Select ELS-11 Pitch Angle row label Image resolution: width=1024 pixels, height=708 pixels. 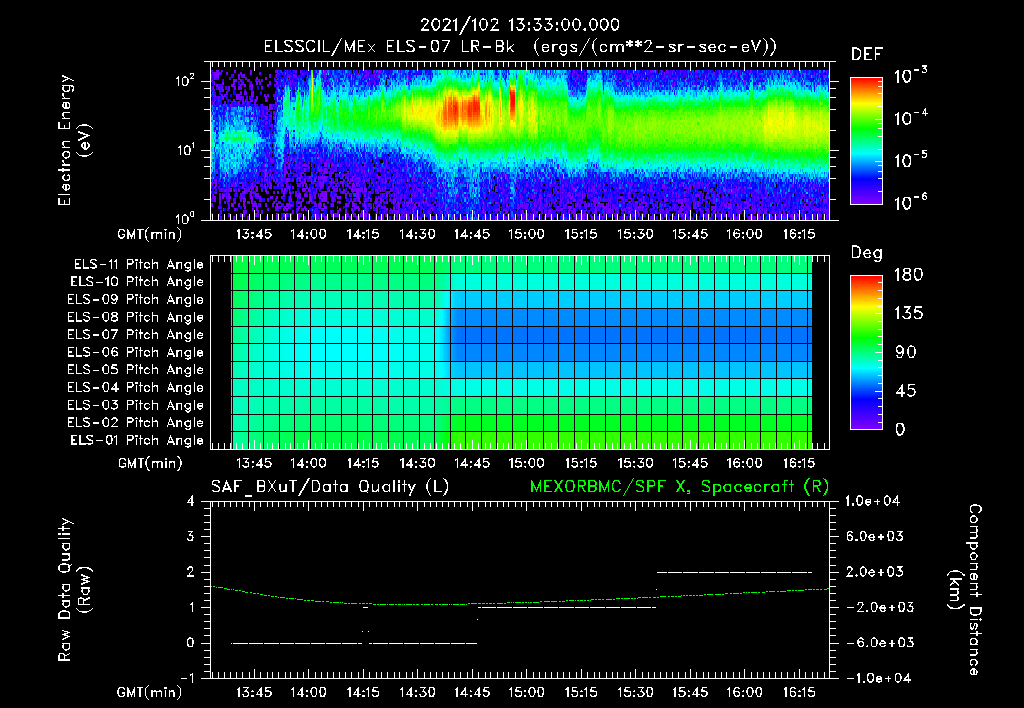[138, 265]
